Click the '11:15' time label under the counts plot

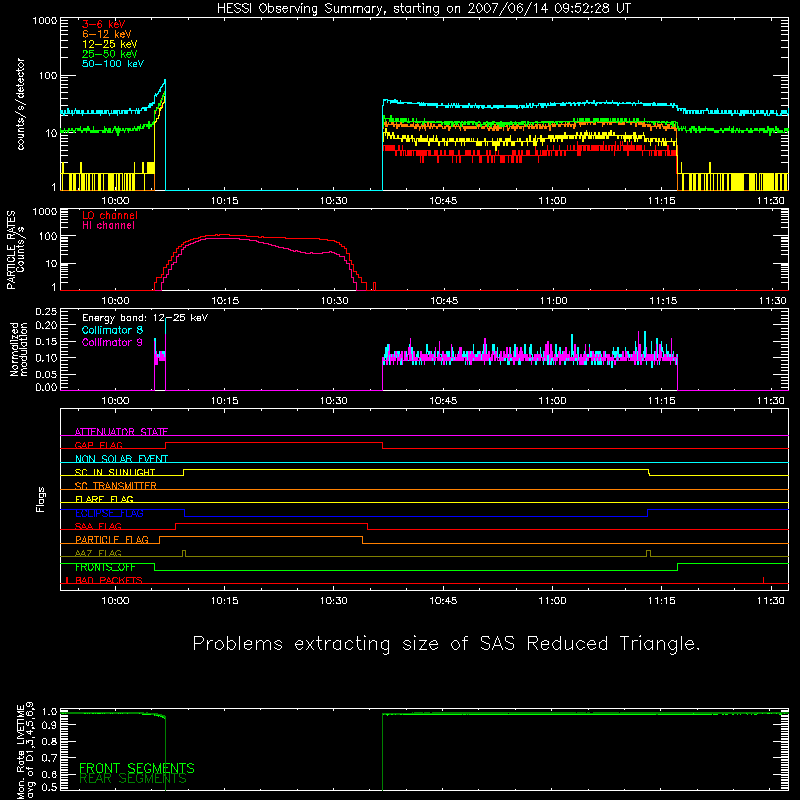pyautogui.click(x=662, y=201)
